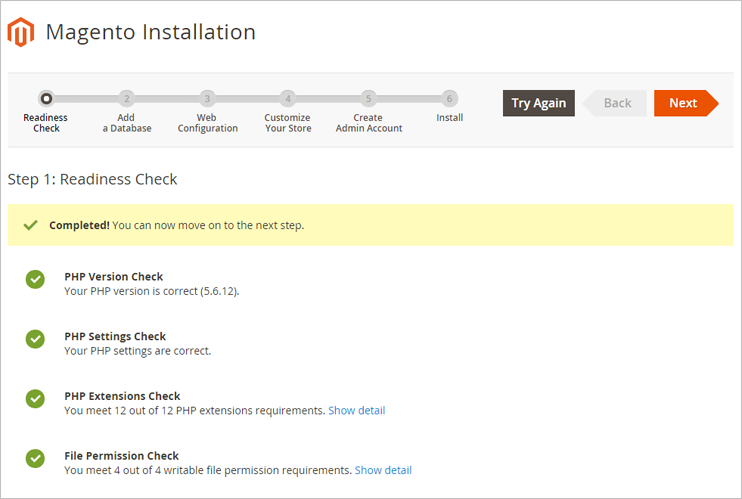Viewport: 742px width, 499px height.
Task: Click the PHP Settings Check success icon
Action: pos(35,339)
